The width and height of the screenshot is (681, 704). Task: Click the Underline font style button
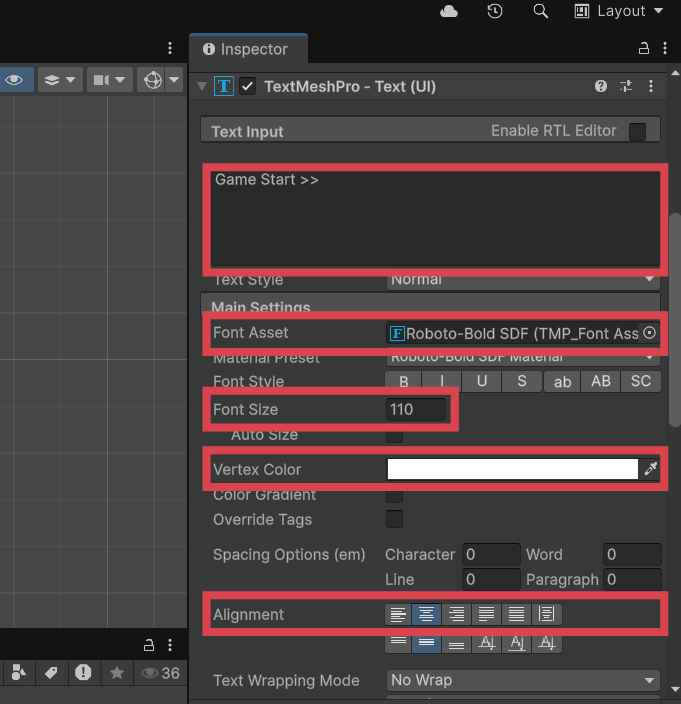(482, 381)
